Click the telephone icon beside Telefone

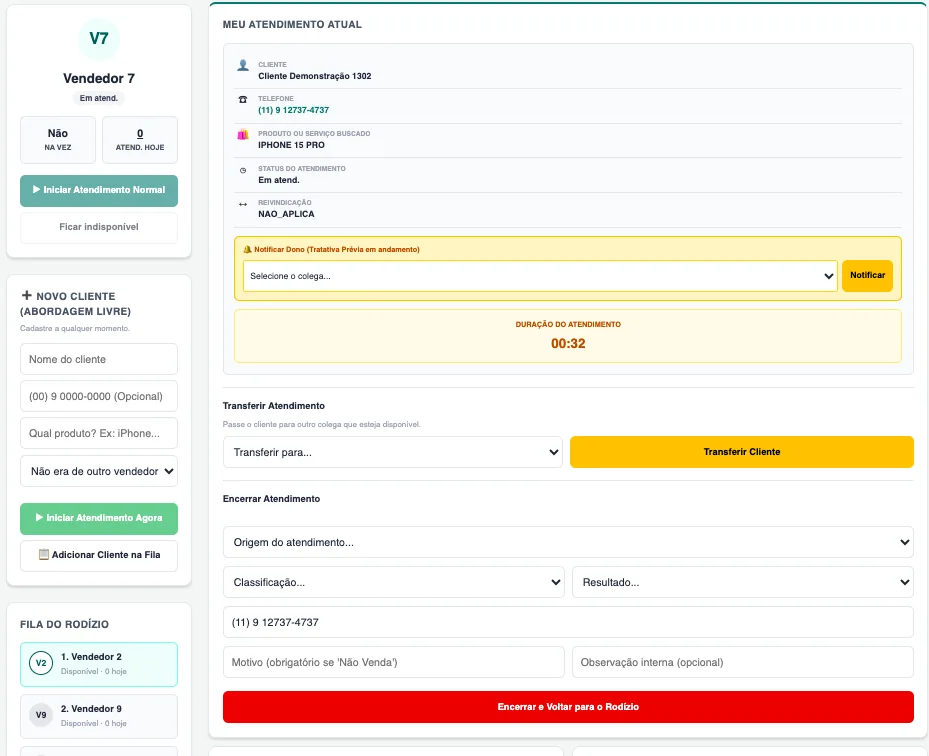point(243,100)
